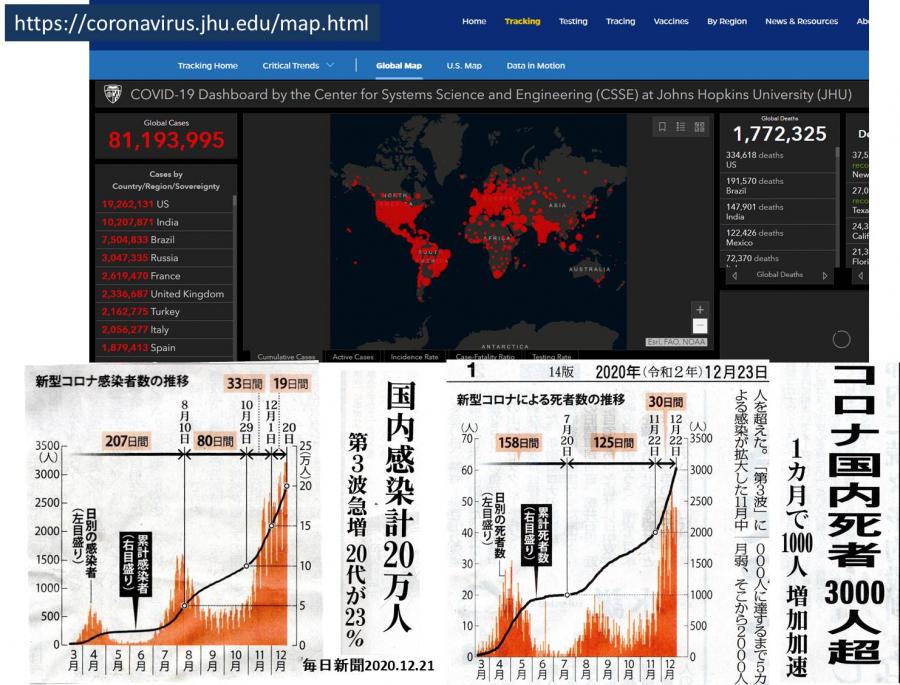Click the 122,426 deaths Mexico entry
Viewport: 900px width, 685px height.
pyautogui.click(x=778, y=237)
